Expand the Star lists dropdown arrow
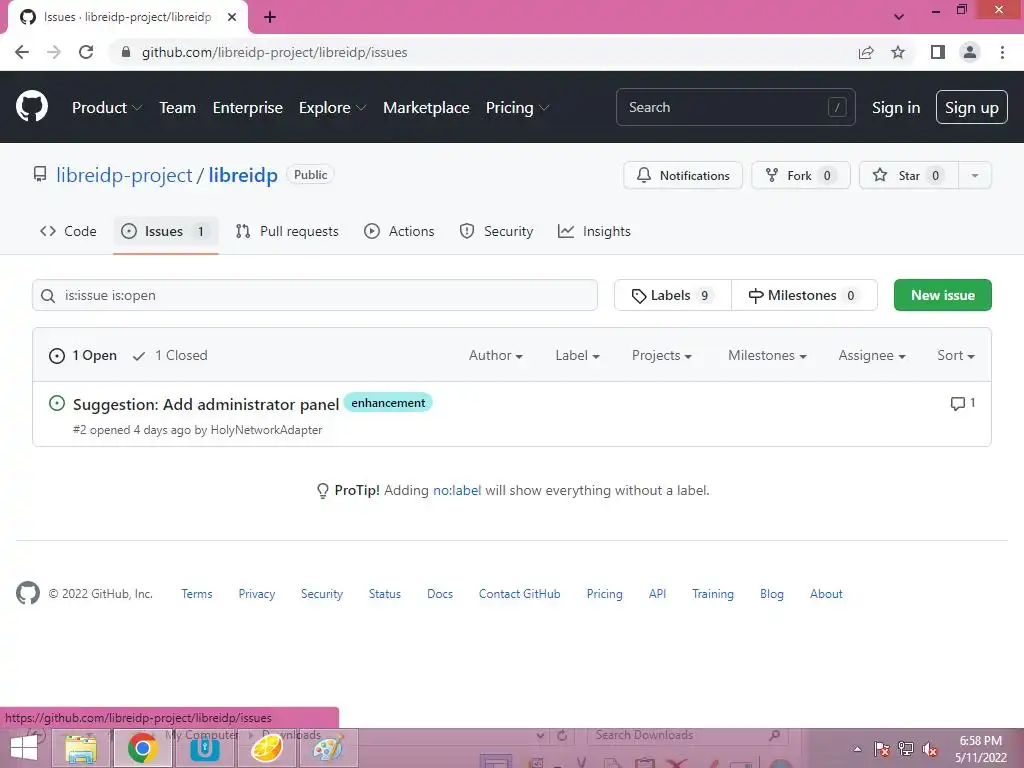 [x=974, y=176]
